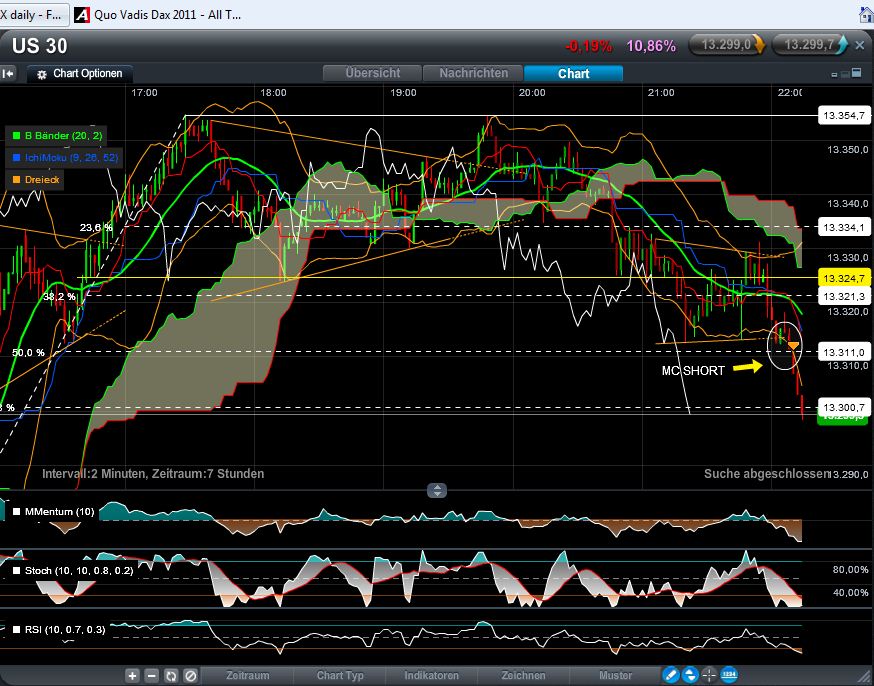
Task: Select the yellow 13.324,7 price line label
Action: pos(844,278)
